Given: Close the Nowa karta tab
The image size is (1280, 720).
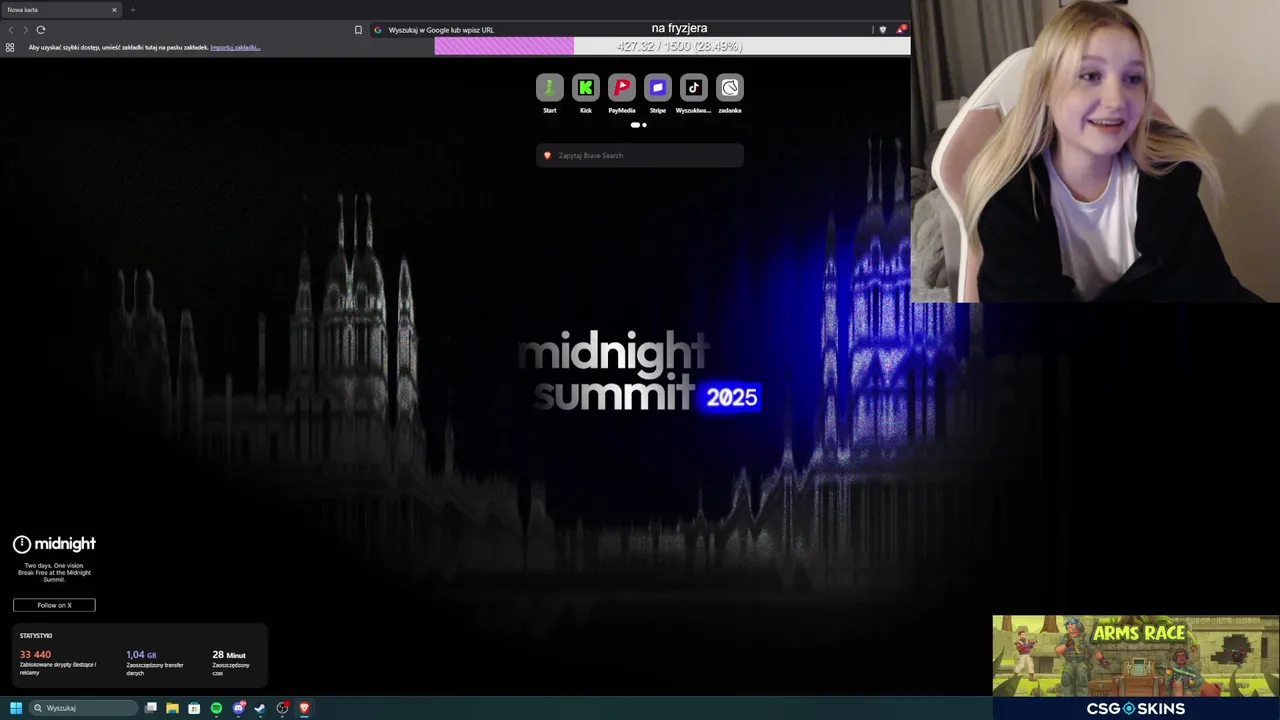Looking at the screenshot, I should (114, 10).
